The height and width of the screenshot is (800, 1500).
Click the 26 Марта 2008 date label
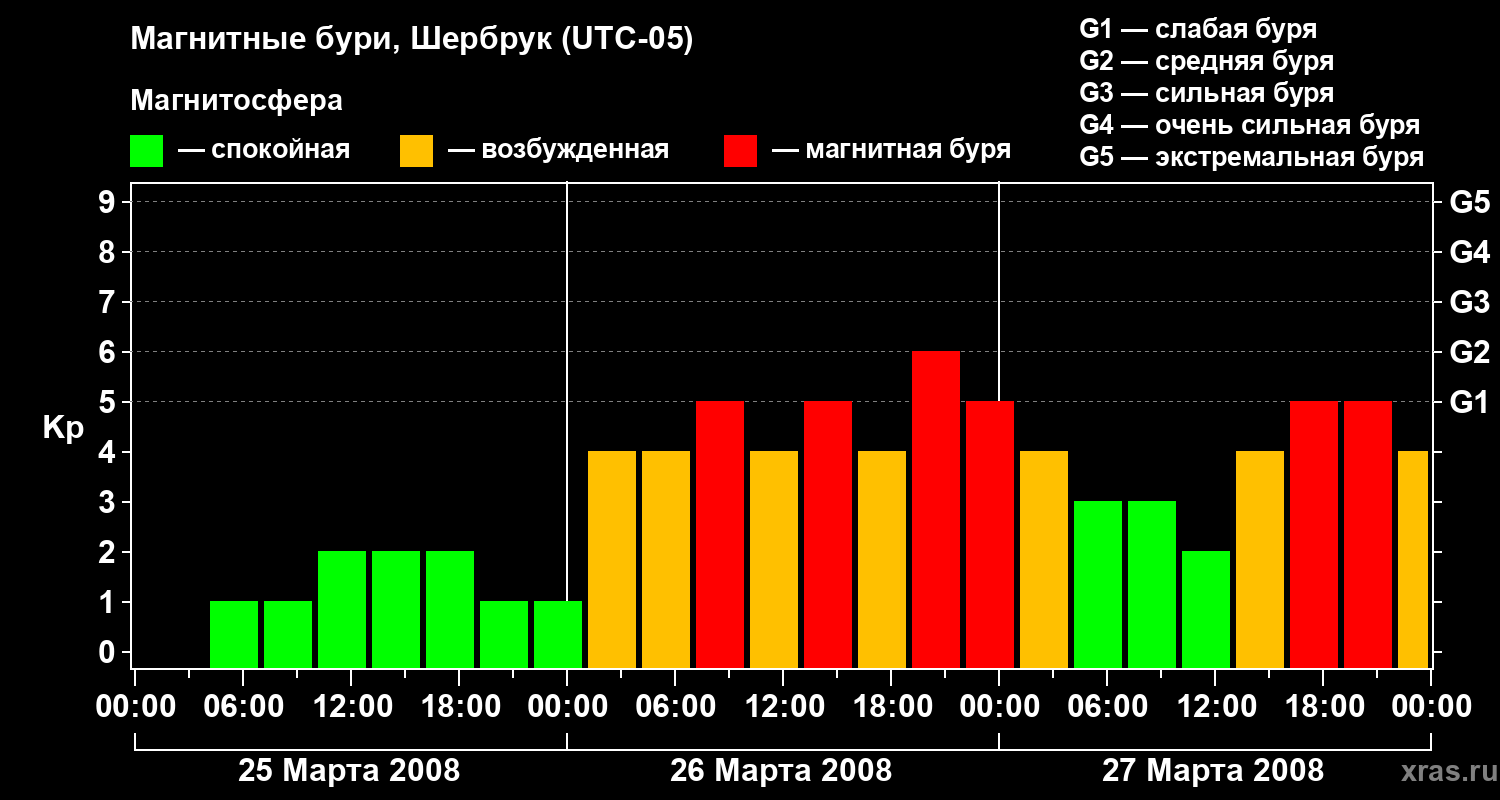[781, 771]
